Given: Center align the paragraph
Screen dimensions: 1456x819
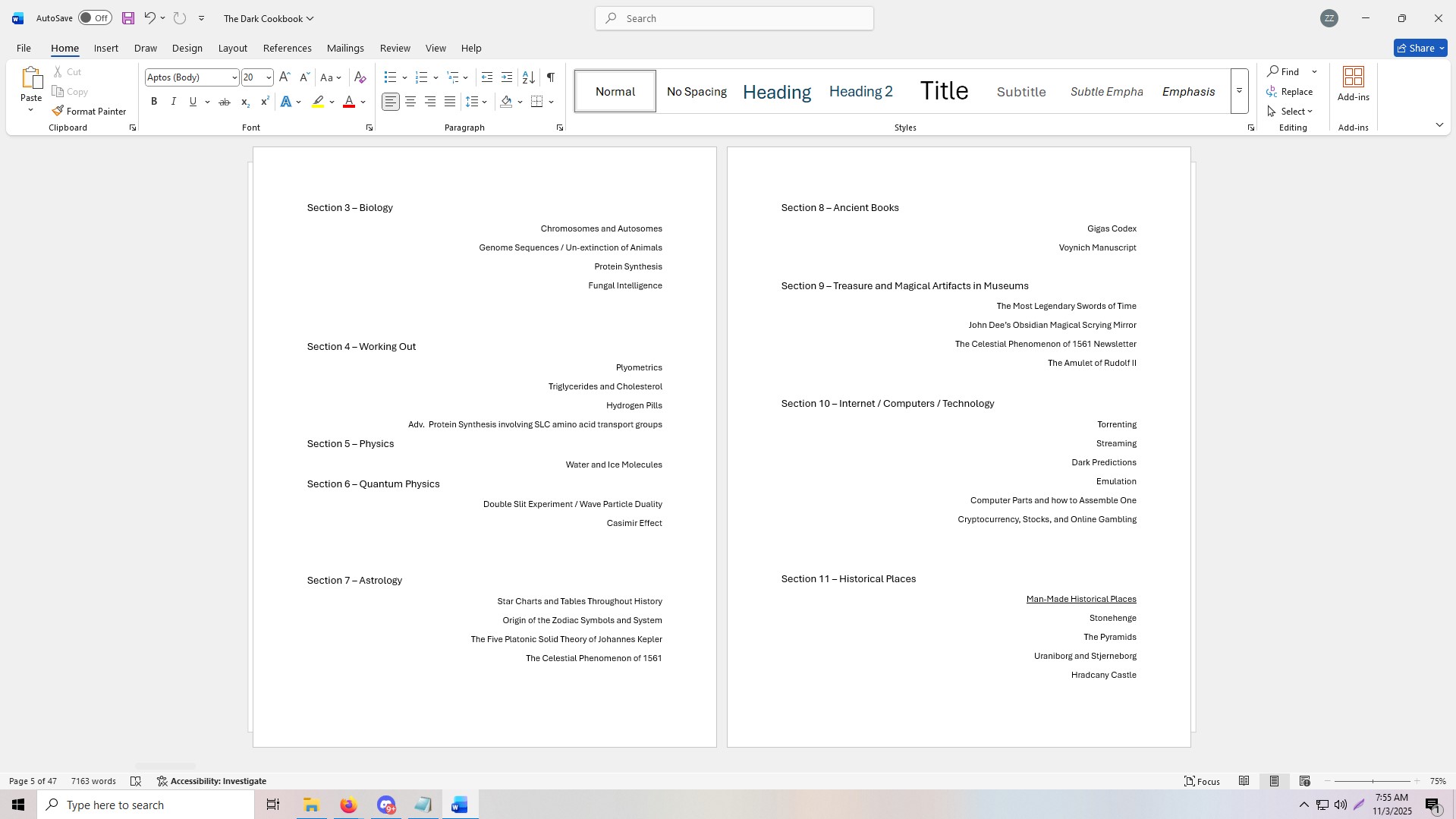Looking at the screenshot, I should [x=410, y=102].
